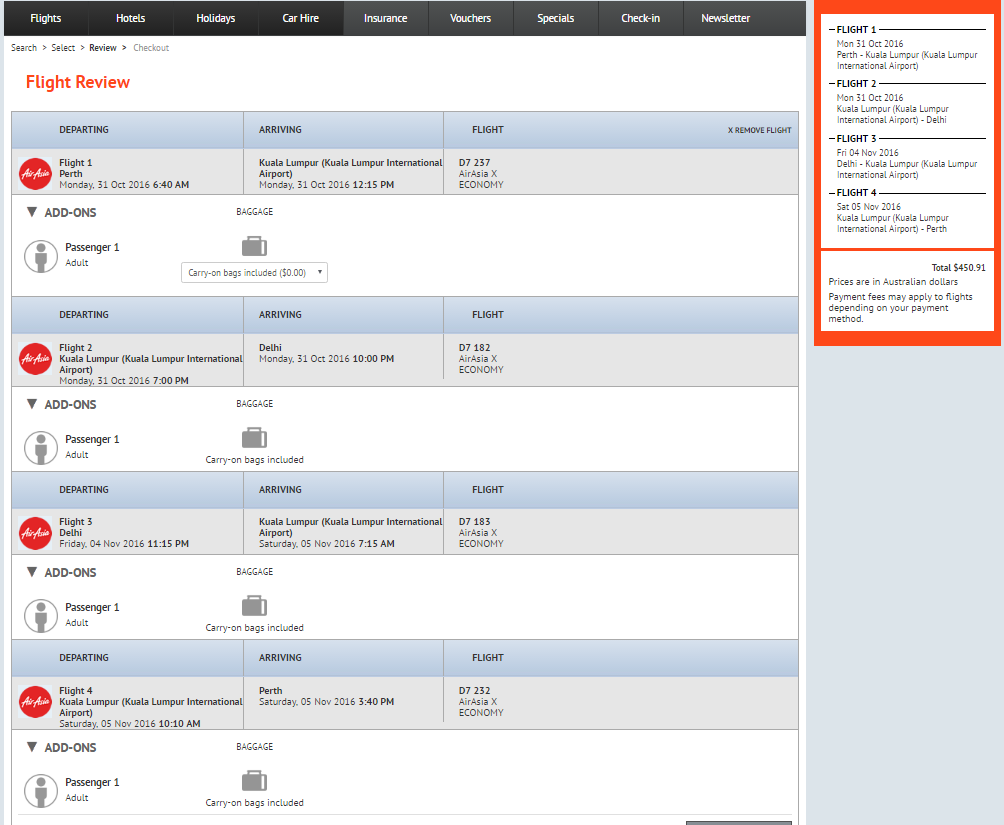Screen dimensions: 1004x825
Task: Click flight number D7 182
Action: tap(474, 348)
